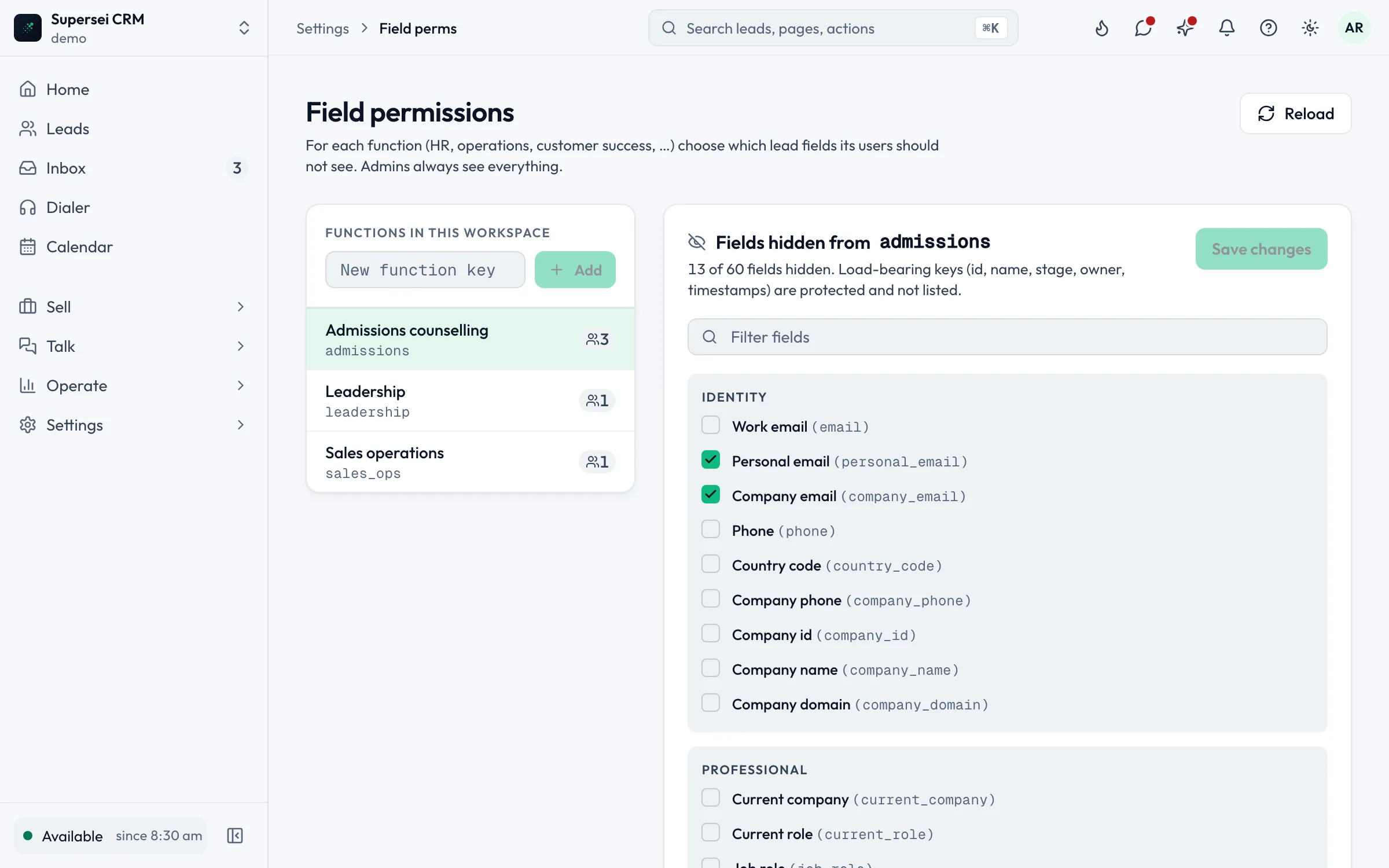Go to Home in the sidebar
The height and width of the screenshot is (868, 1389).
[134, 89]
